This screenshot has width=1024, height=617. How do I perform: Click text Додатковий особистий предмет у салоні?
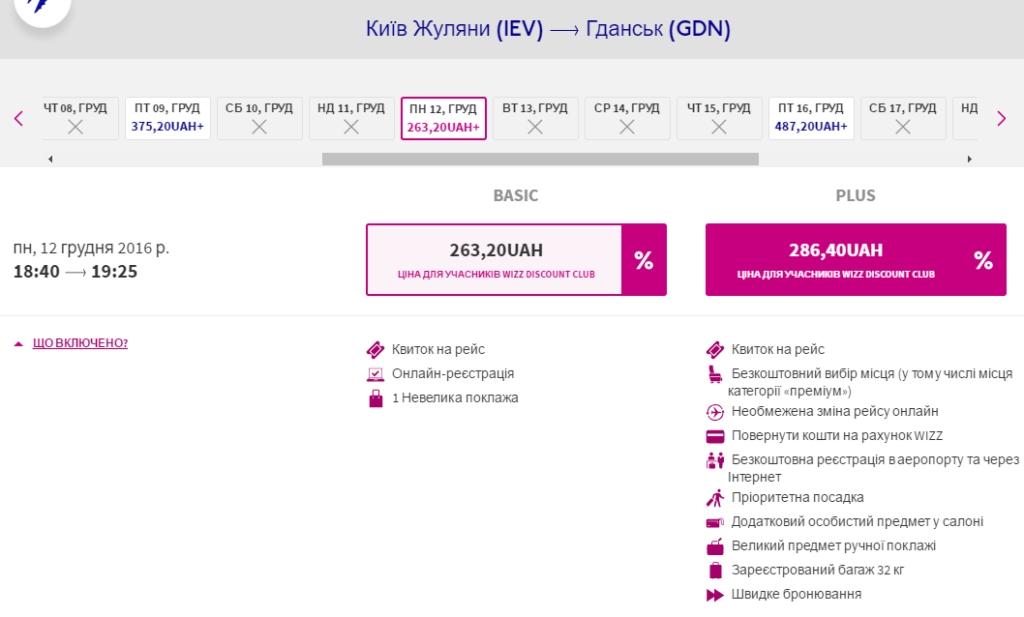click(857, 522)
